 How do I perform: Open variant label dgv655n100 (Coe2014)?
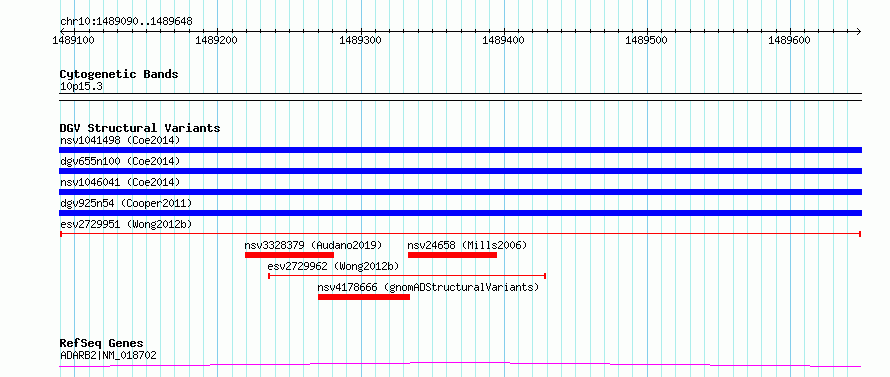pyautogui.click(x=120, y=161)
